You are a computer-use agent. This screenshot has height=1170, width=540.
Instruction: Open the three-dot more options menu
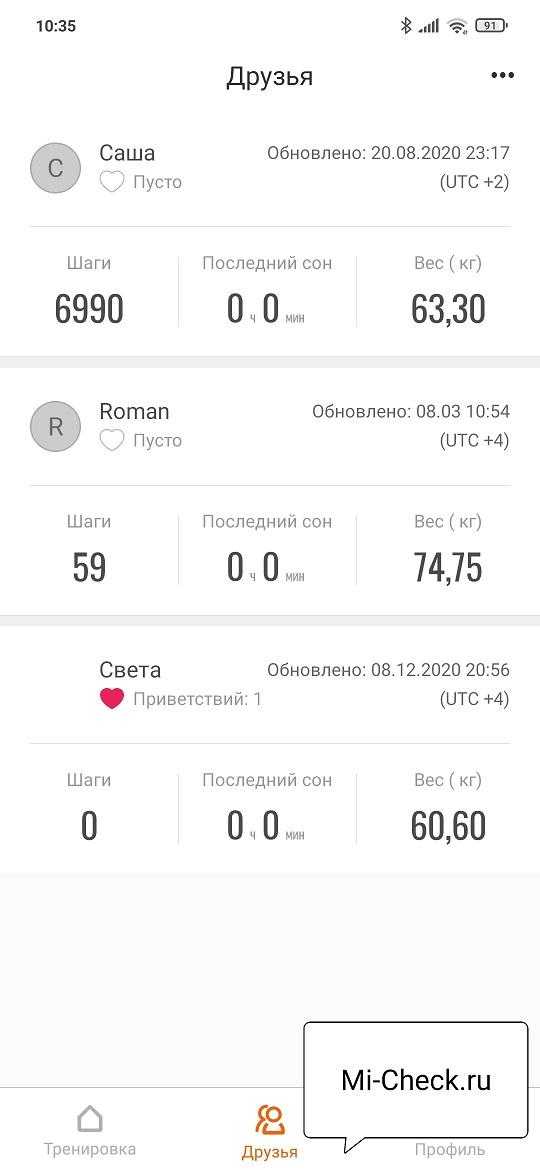[502, 75]
